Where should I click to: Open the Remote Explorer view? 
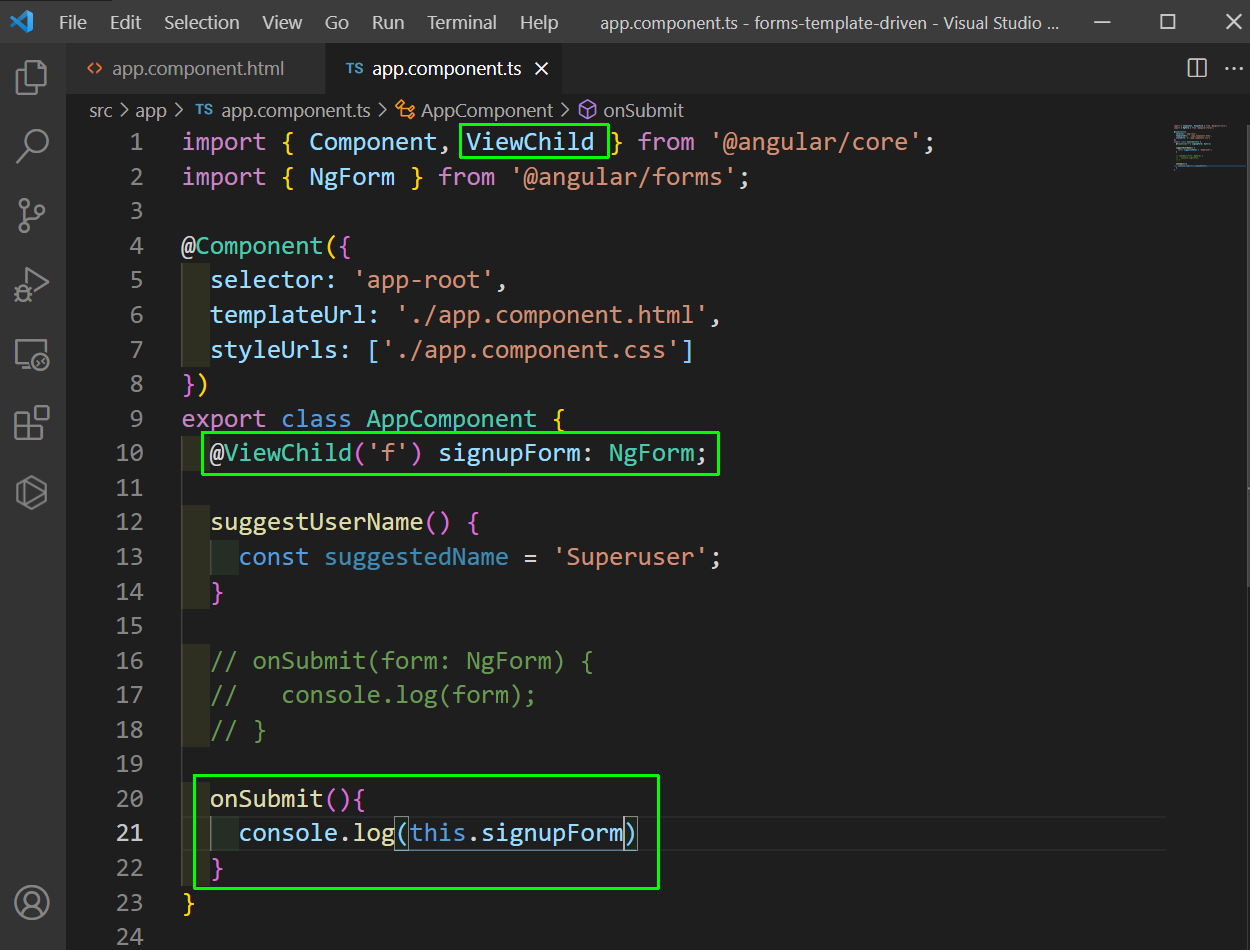point(32,354)
